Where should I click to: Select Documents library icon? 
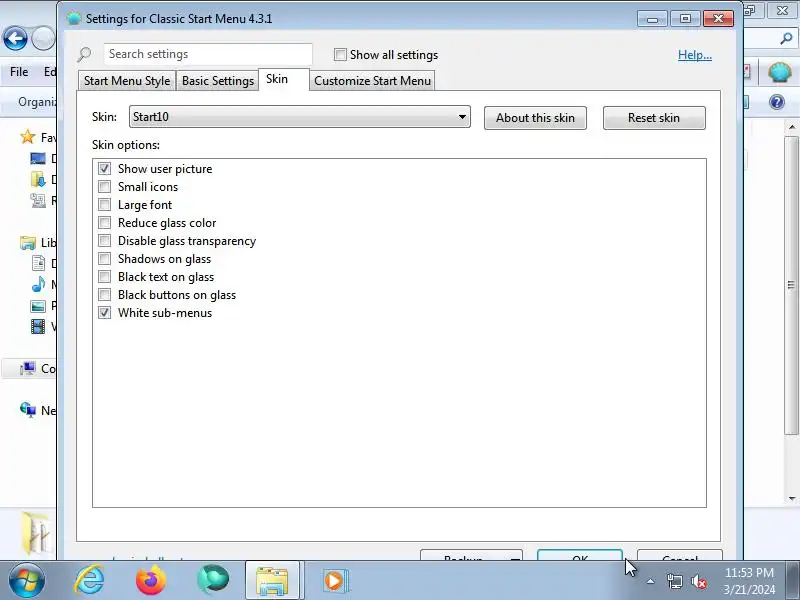pos(38,263)
